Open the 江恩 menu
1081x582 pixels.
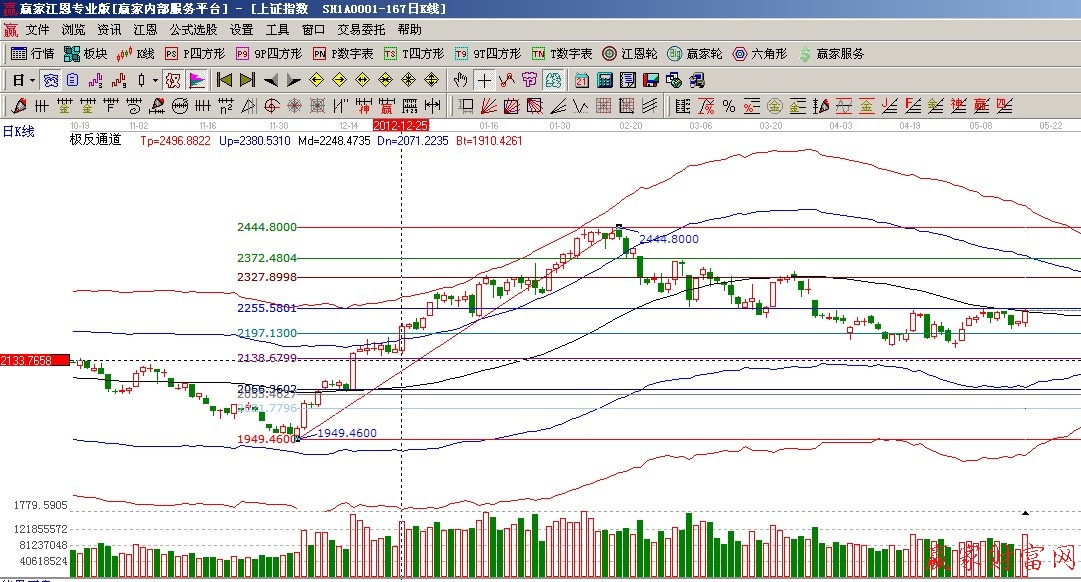point(145,30)
